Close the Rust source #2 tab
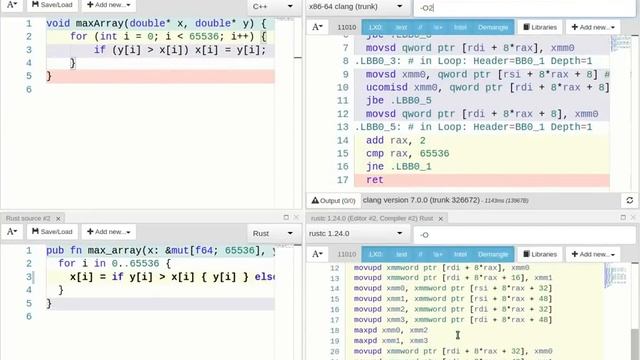640x360 pixels. click(x=58, y=219)
